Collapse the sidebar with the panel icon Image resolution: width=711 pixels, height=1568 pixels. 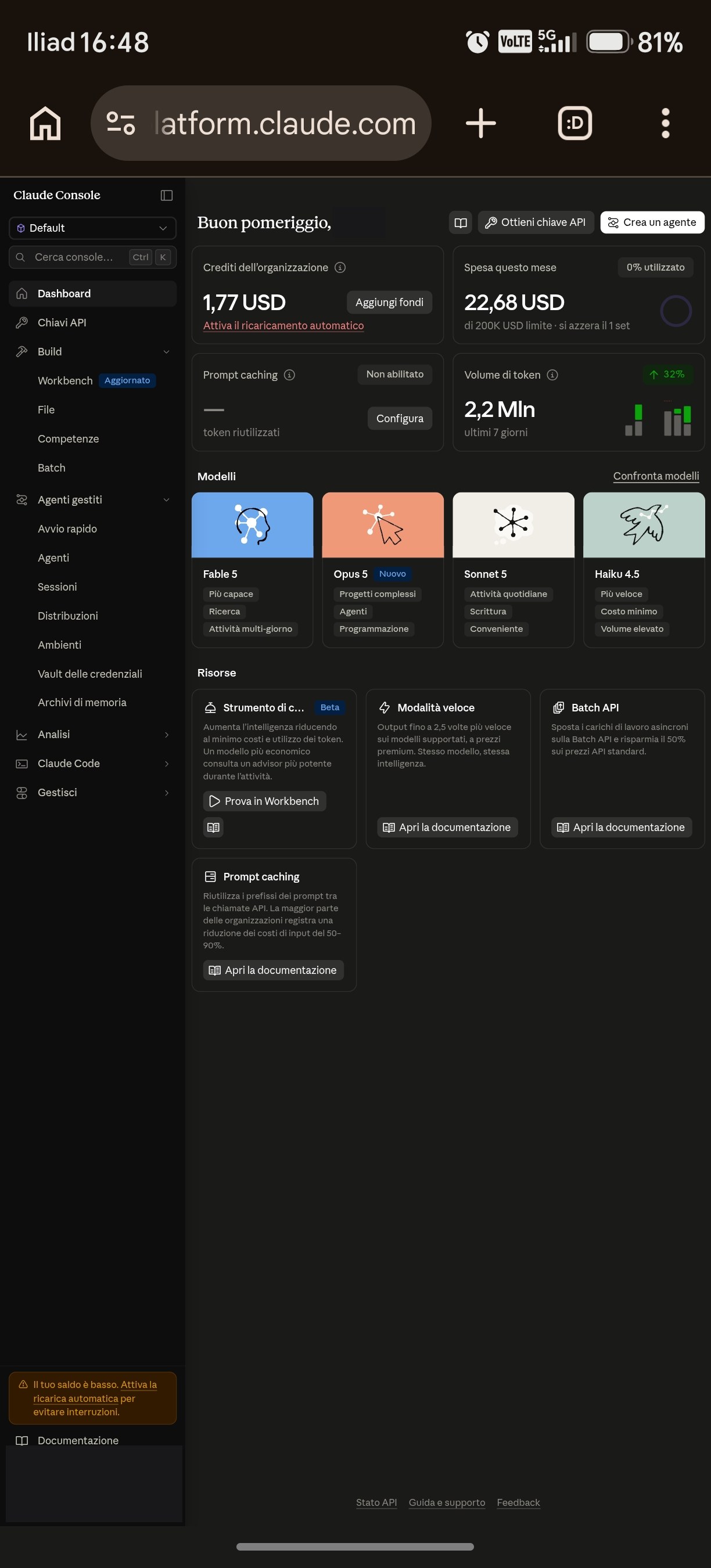(x=166, y=195)
